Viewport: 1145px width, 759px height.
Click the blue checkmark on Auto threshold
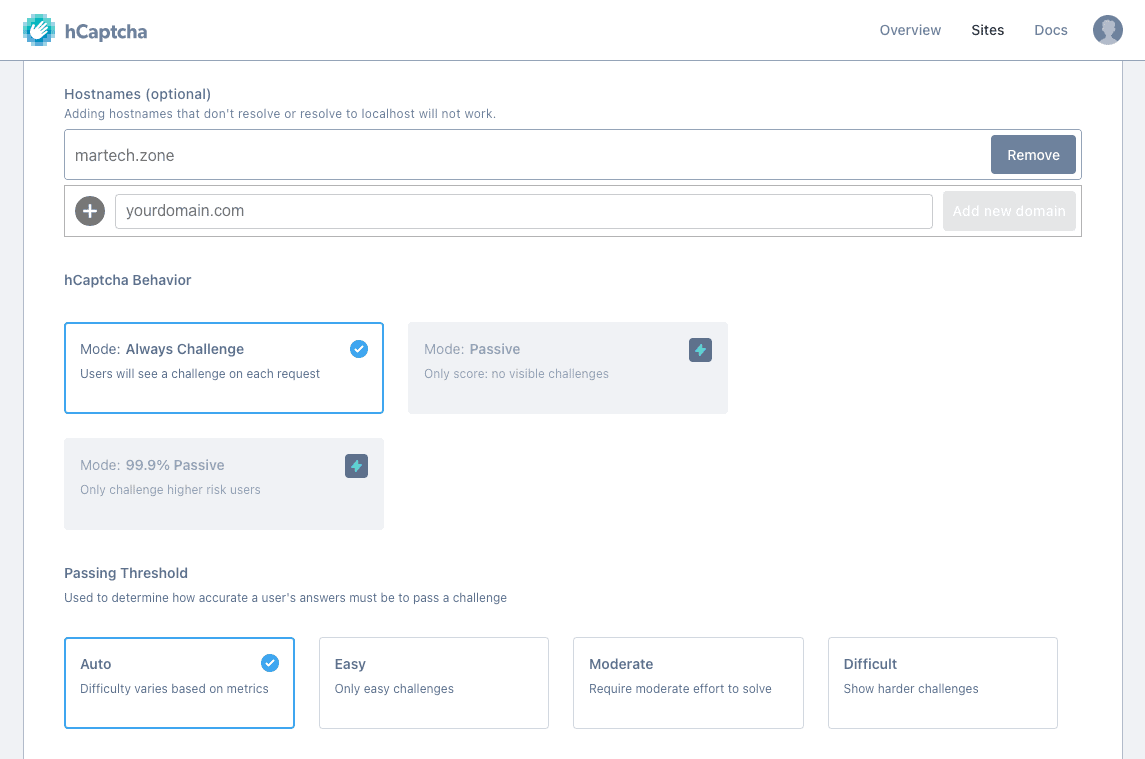(270, 663)
